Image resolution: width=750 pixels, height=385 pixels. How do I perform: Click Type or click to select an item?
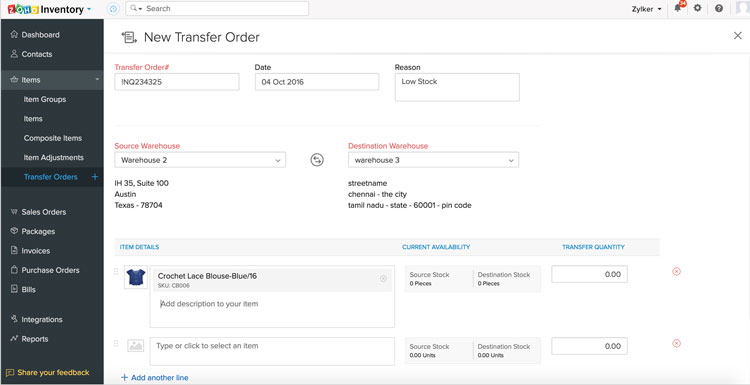[x=272, y=351]
